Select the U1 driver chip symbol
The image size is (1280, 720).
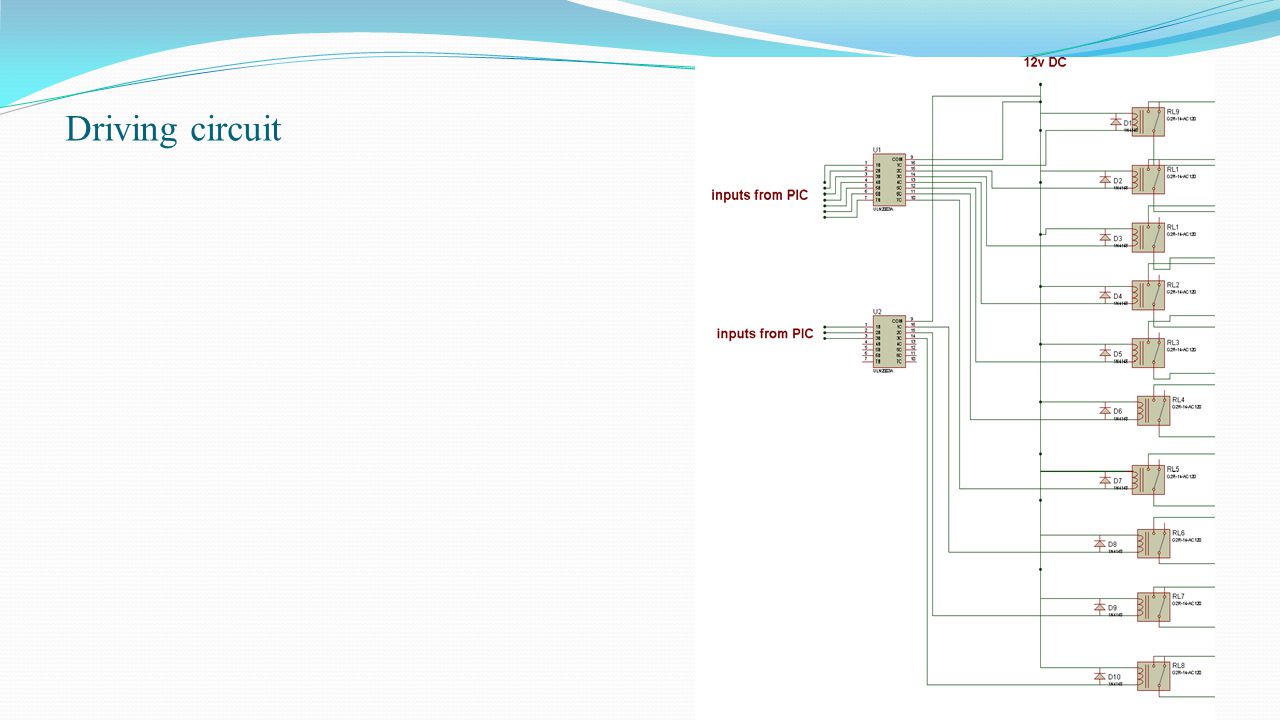[889, 180]
